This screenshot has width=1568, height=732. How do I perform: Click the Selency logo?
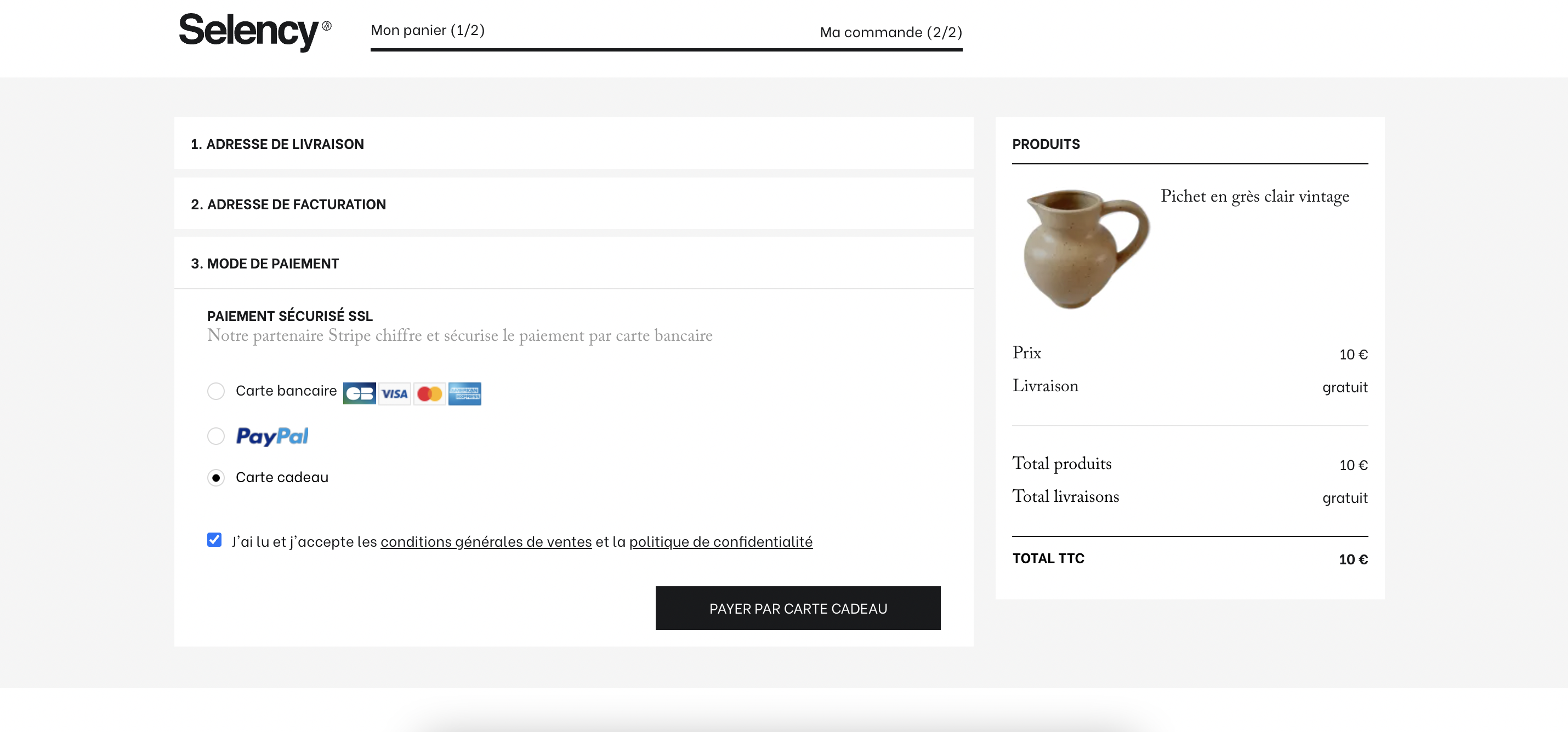pos(254,32)
